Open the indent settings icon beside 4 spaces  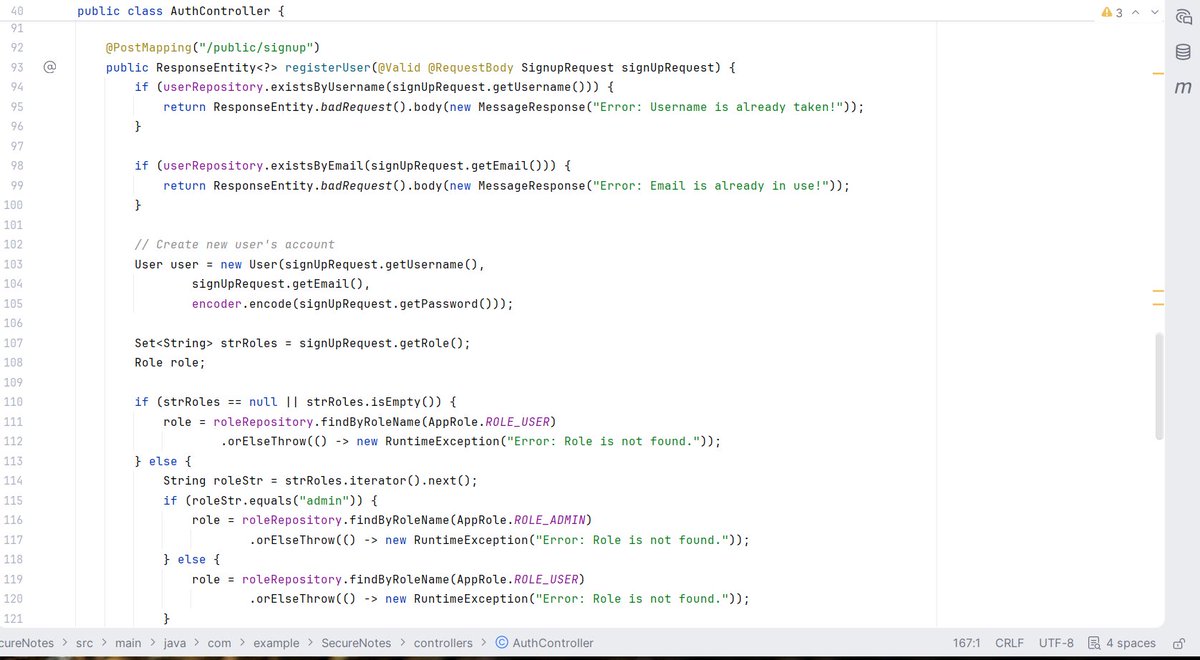tap(1094, 643)
